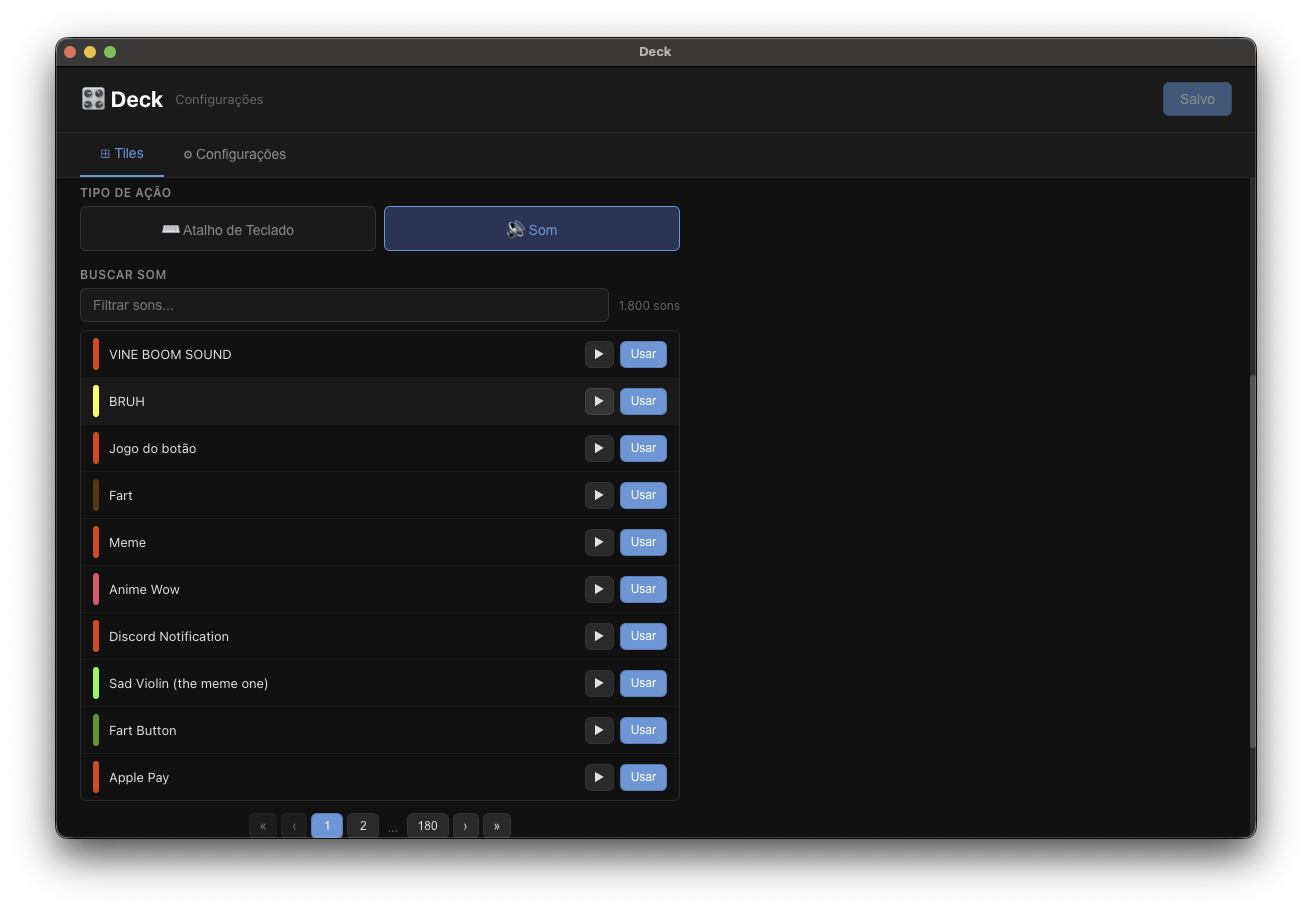Focus the Filtrar sons search field
The width and height of the screenshot is (1312, 912).
[x=344, y=305]
